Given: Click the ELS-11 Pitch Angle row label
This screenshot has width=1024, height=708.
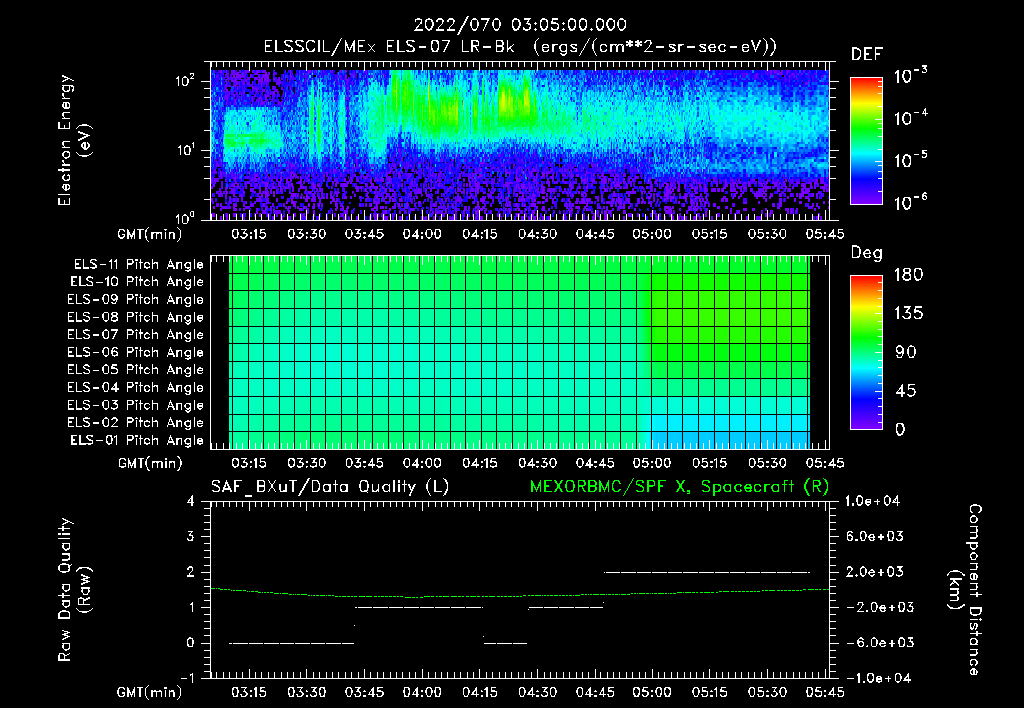Looking at the screenshot, I should click(138, 265).
